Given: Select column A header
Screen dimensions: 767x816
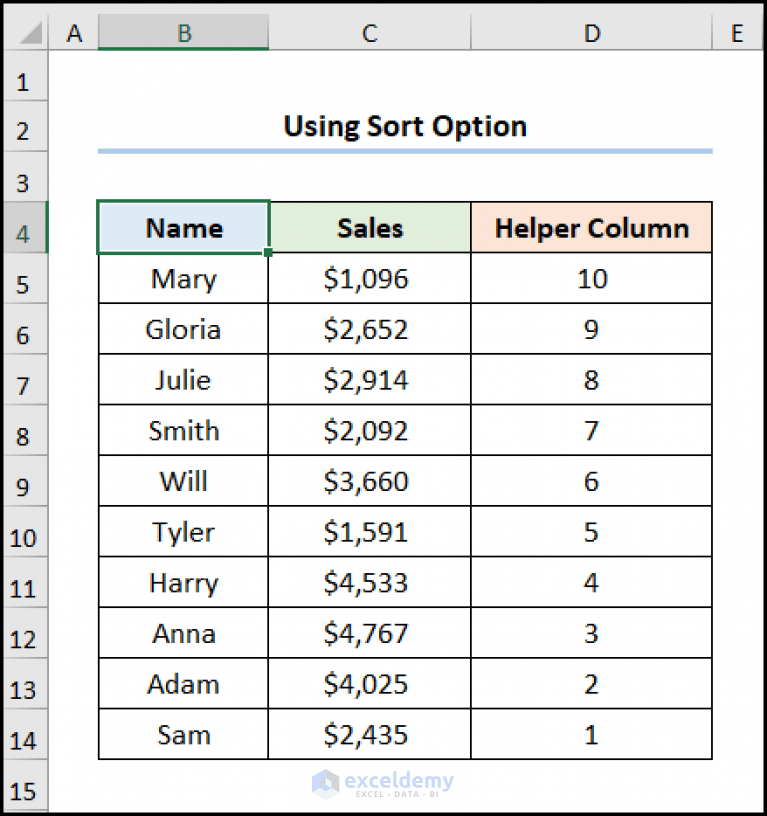Looking at the screenshot, I should point(74,33).
